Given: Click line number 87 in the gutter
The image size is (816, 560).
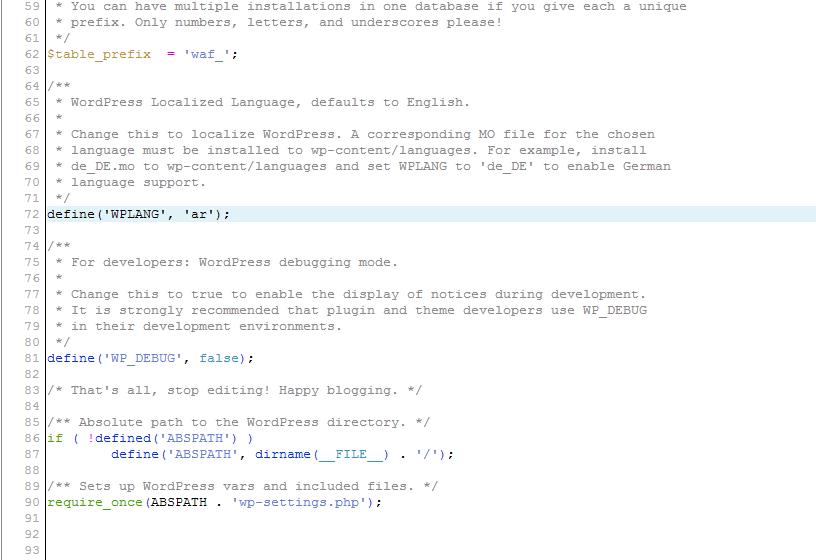Looking at the screenshot, I should coord(30,454).
